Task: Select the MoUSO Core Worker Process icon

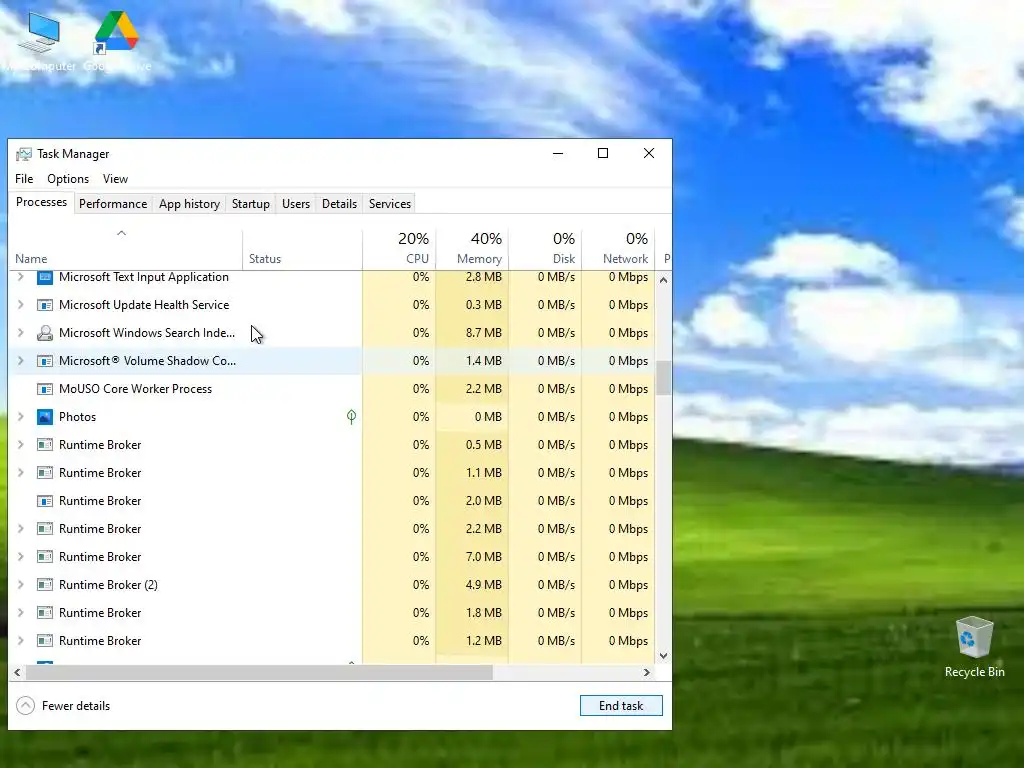Action: click(44, 389)
